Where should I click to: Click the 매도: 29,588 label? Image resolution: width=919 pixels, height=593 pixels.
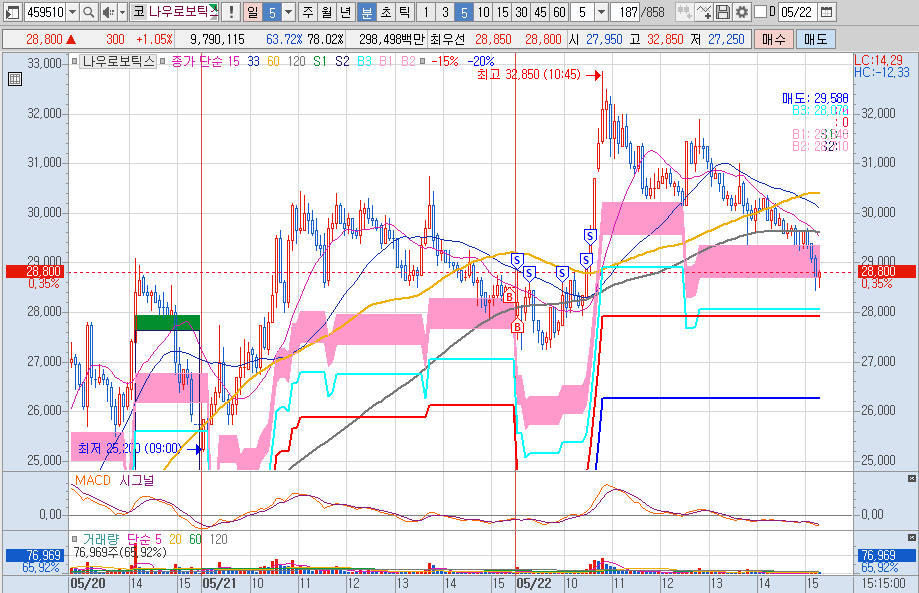815,98
